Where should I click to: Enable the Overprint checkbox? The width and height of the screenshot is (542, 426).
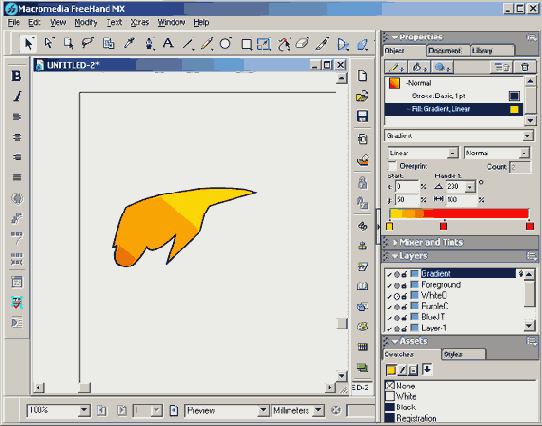pos(392,166)
